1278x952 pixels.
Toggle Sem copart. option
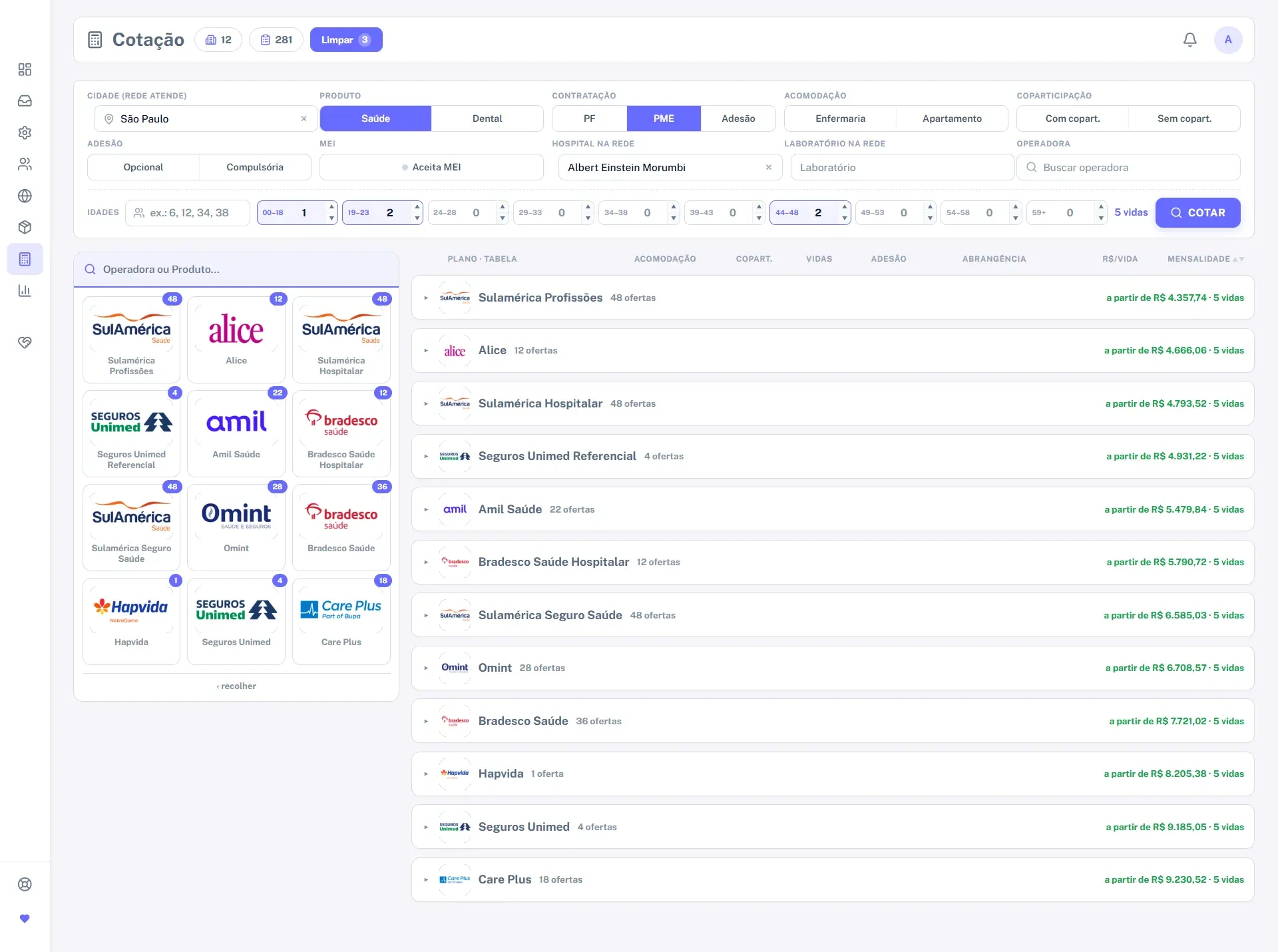[x=1184, y=119]
